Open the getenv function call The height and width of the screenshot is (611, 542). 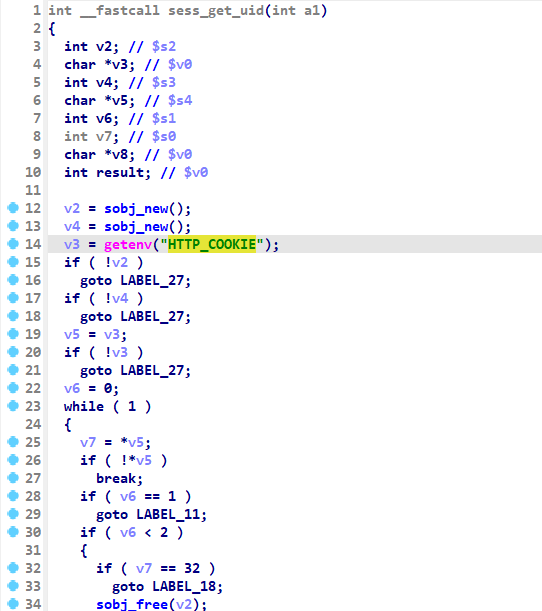128,245
